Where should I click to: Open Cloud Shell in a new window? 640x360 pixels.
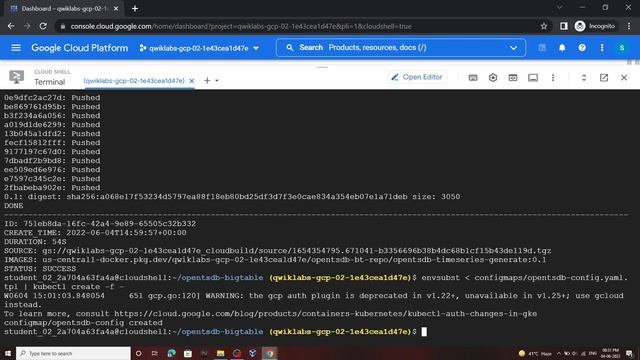[x=604, y=78]
